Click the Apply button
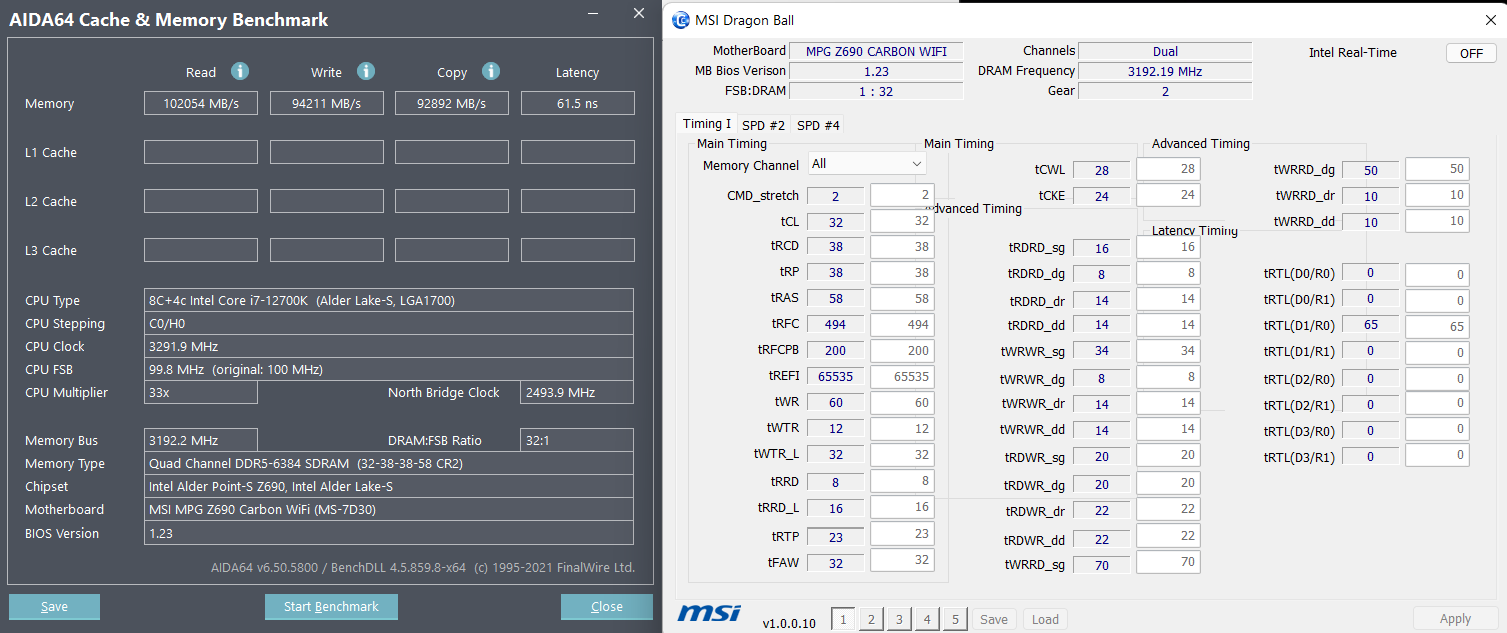Viewport: 1507px width, 633px height. coord(1455,619)
